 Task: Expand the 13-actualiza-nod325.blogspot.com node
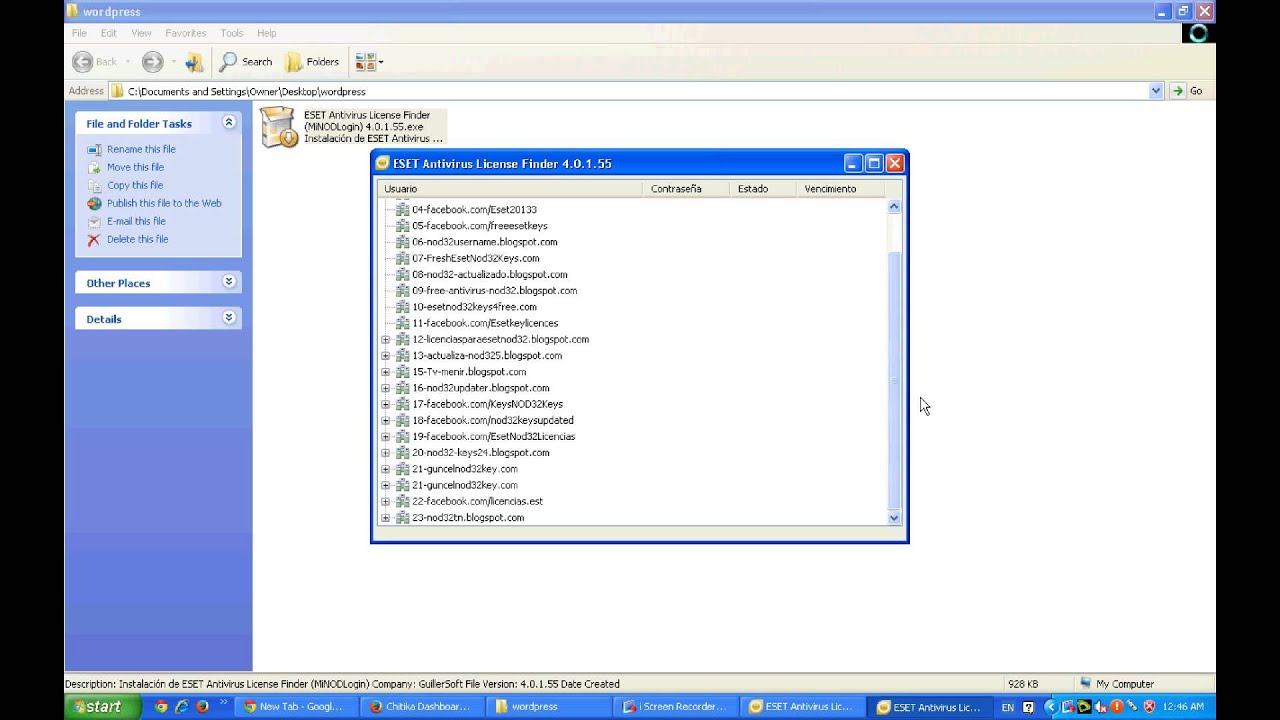click(x=386, y=356)
